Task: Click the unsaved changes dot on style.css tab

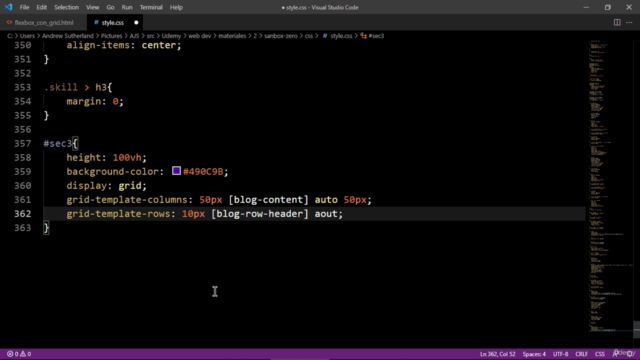Action: tap(136, 22)
